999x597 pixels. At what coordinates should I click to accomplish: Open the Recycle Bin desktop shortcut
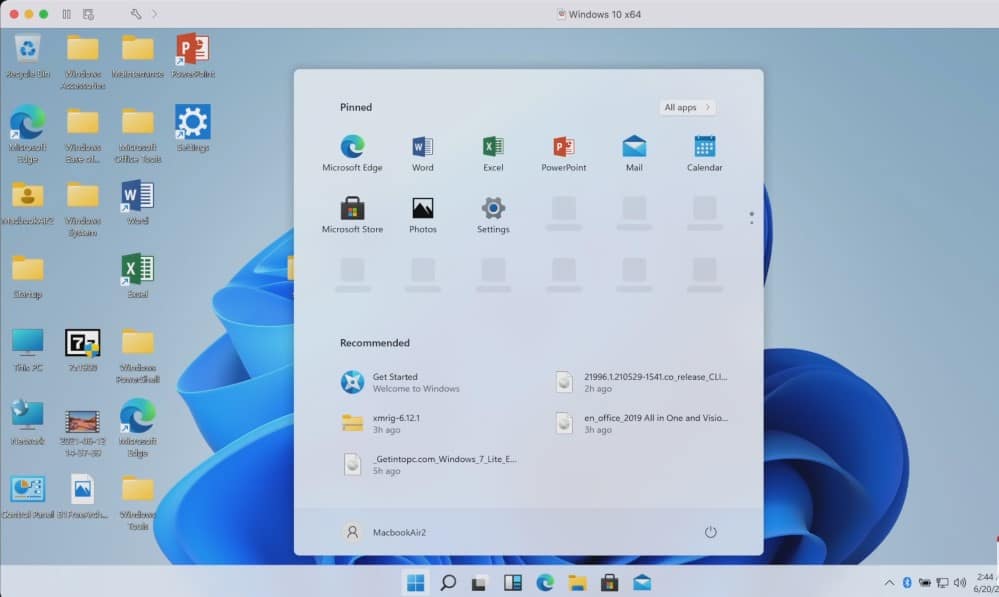(26, 48)
